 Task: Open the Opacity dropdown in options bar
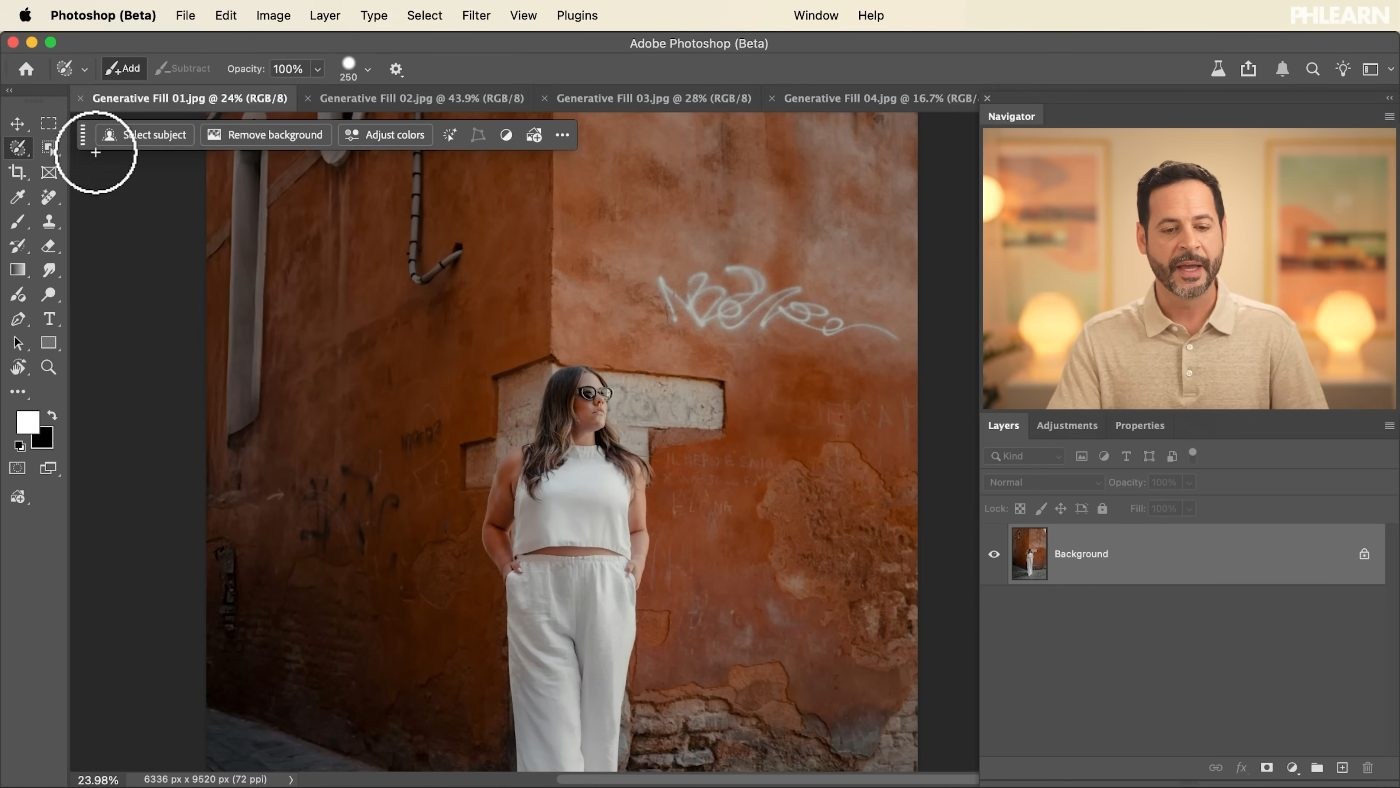[x=317, y=69]
